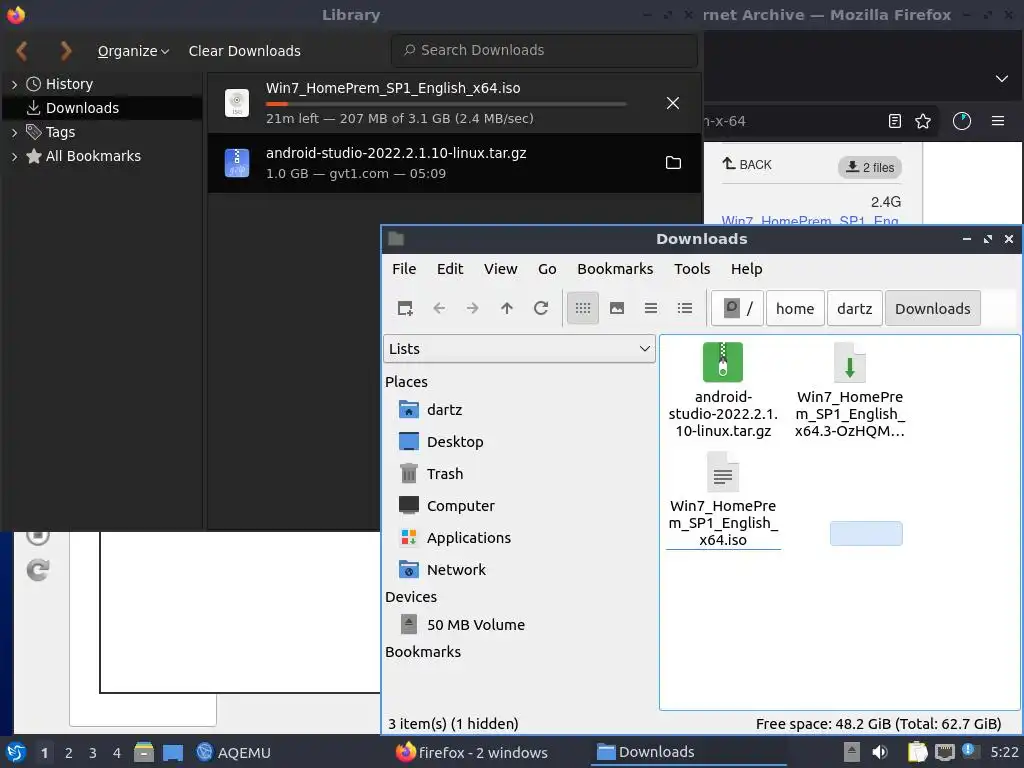Viewport: 1024px width, 768px height.
Task: Expand Firefox tab list chevron
Action: point(1001,79)
